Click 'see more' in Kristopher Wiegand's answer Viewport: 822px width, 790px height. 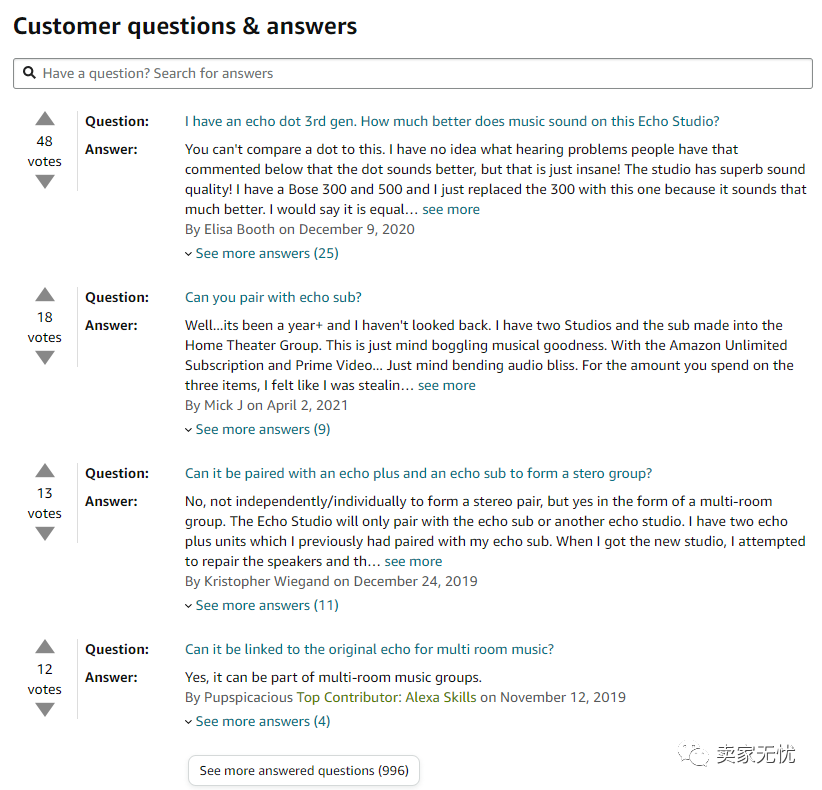coord(413,562)
